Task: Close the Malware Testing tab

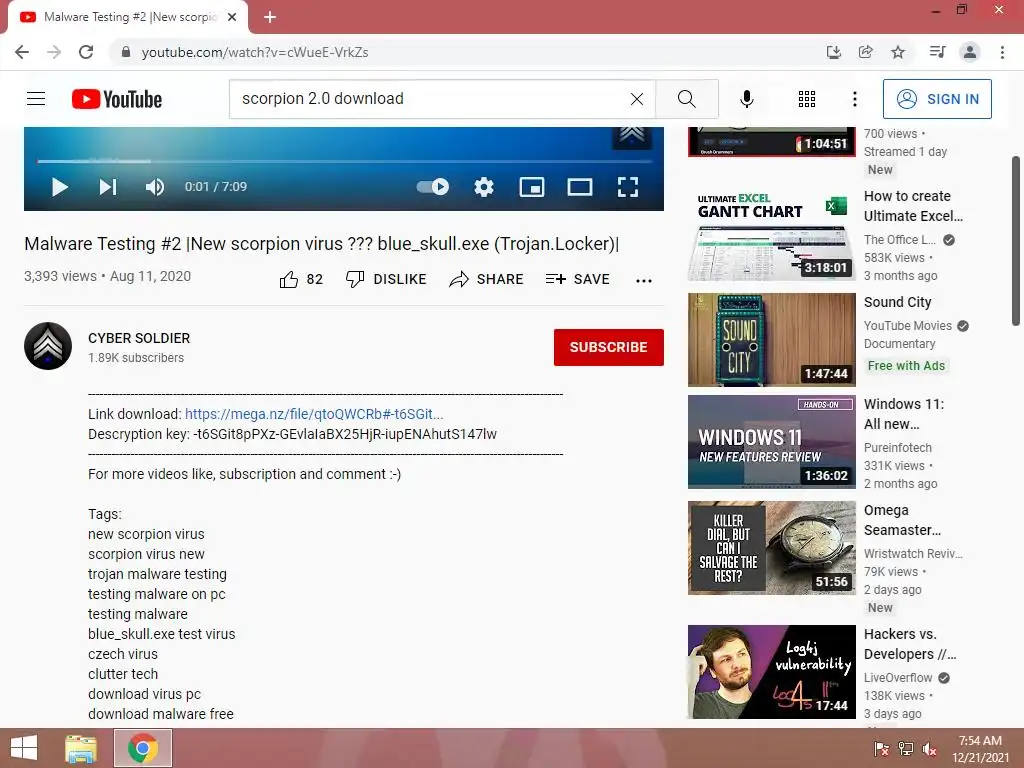Action: [x=232, y=18]
